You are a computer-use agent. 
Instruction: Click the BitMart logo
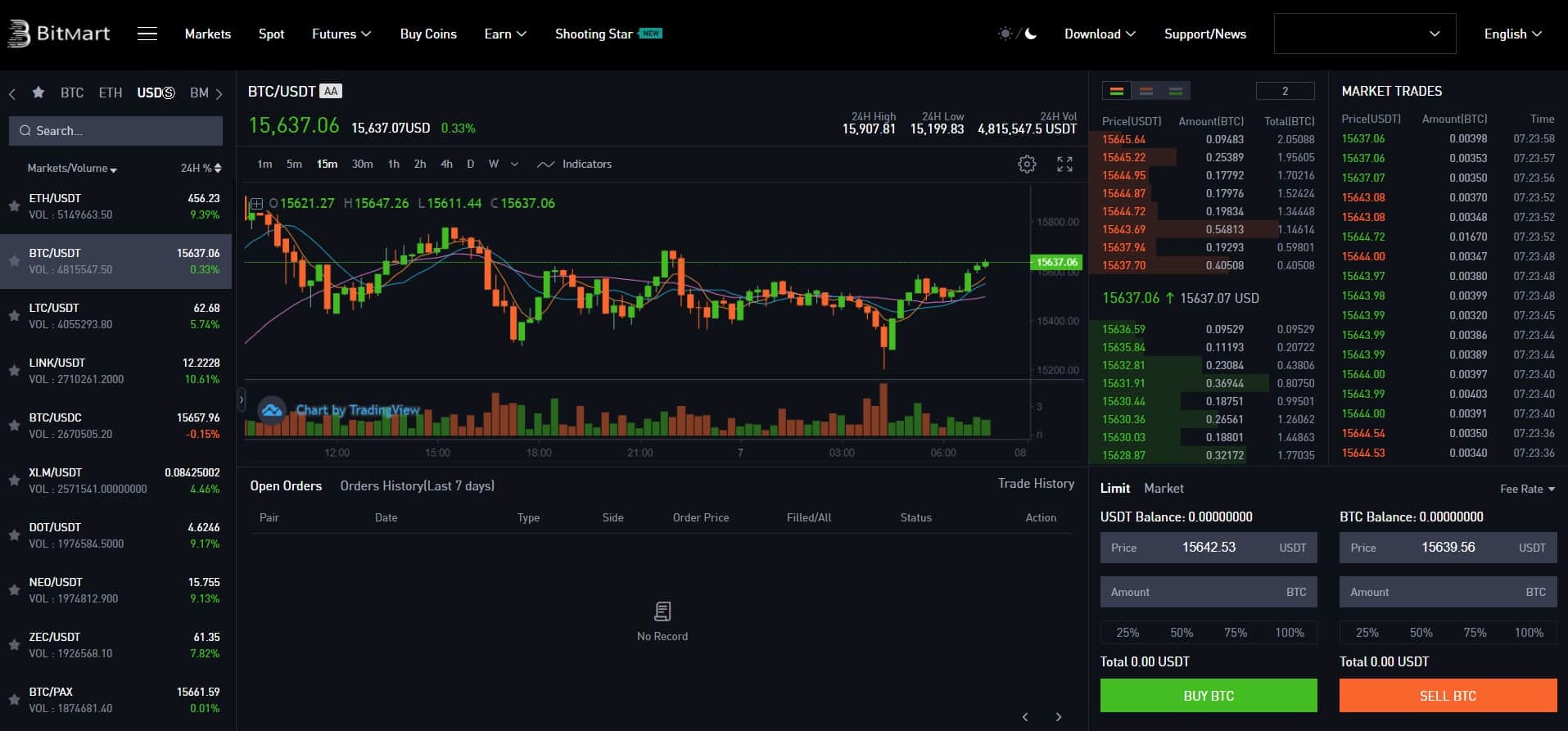coord(58,34)
